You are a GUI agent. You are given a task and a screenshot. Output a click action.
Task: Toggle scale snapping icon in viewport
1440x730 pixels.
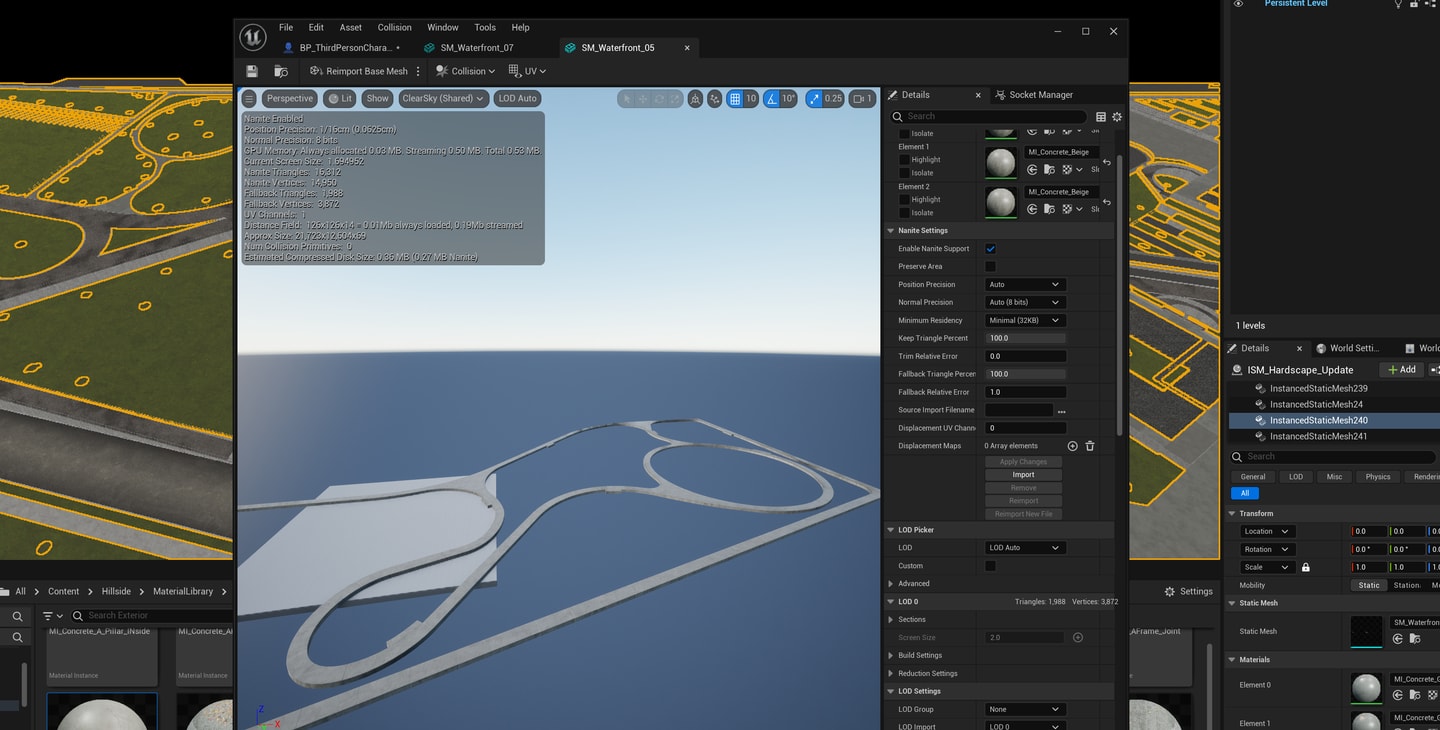coord(813,98)
